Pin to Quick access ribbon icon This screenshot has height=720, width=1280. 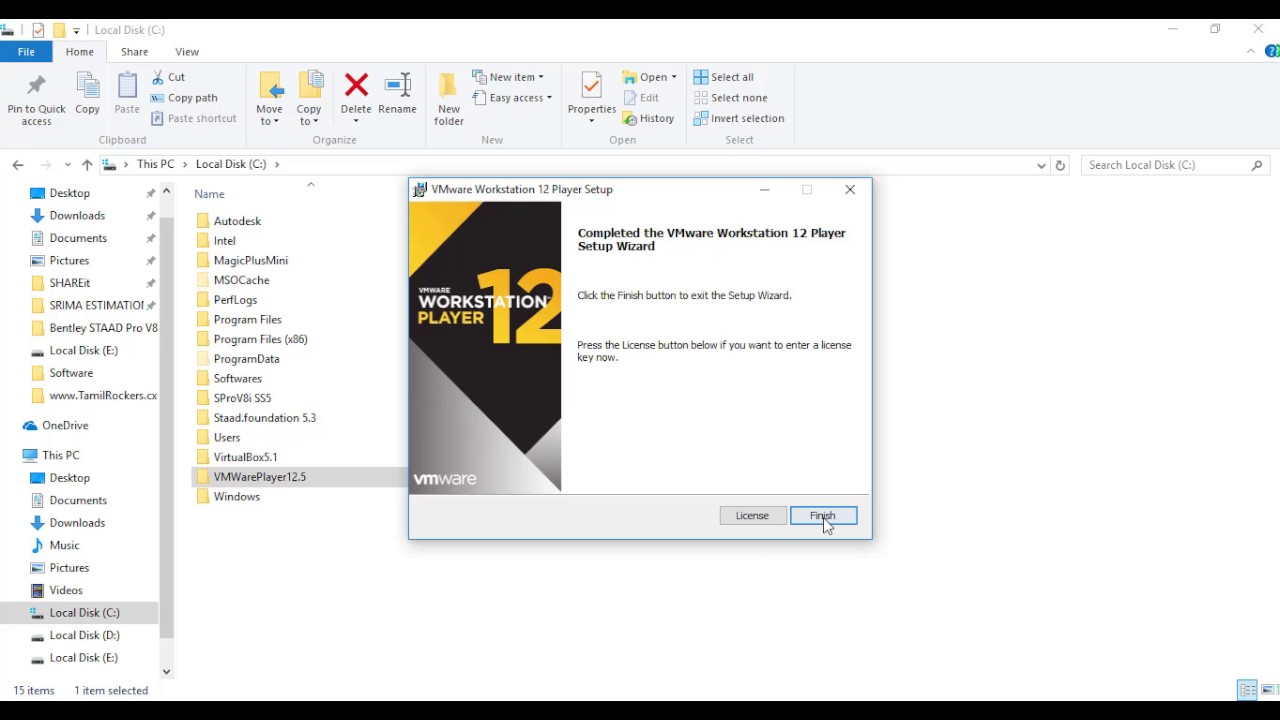[36, 99]
